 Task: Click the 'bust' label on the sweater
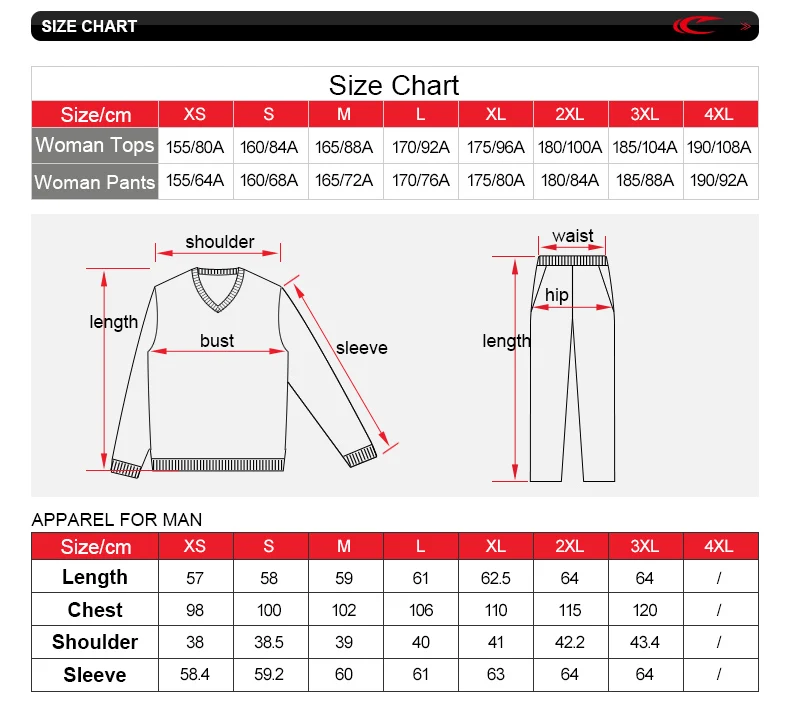point(217,341)
